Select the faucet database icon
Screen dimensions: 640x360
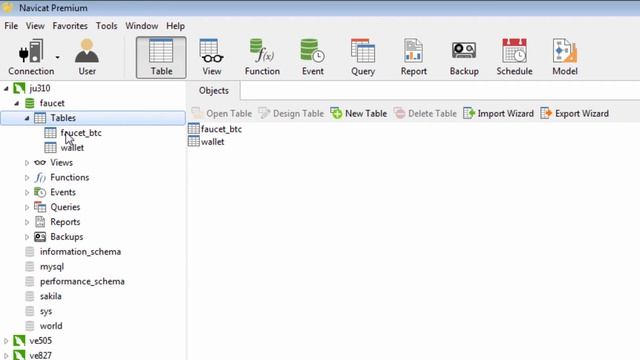[x=30, y=103]
